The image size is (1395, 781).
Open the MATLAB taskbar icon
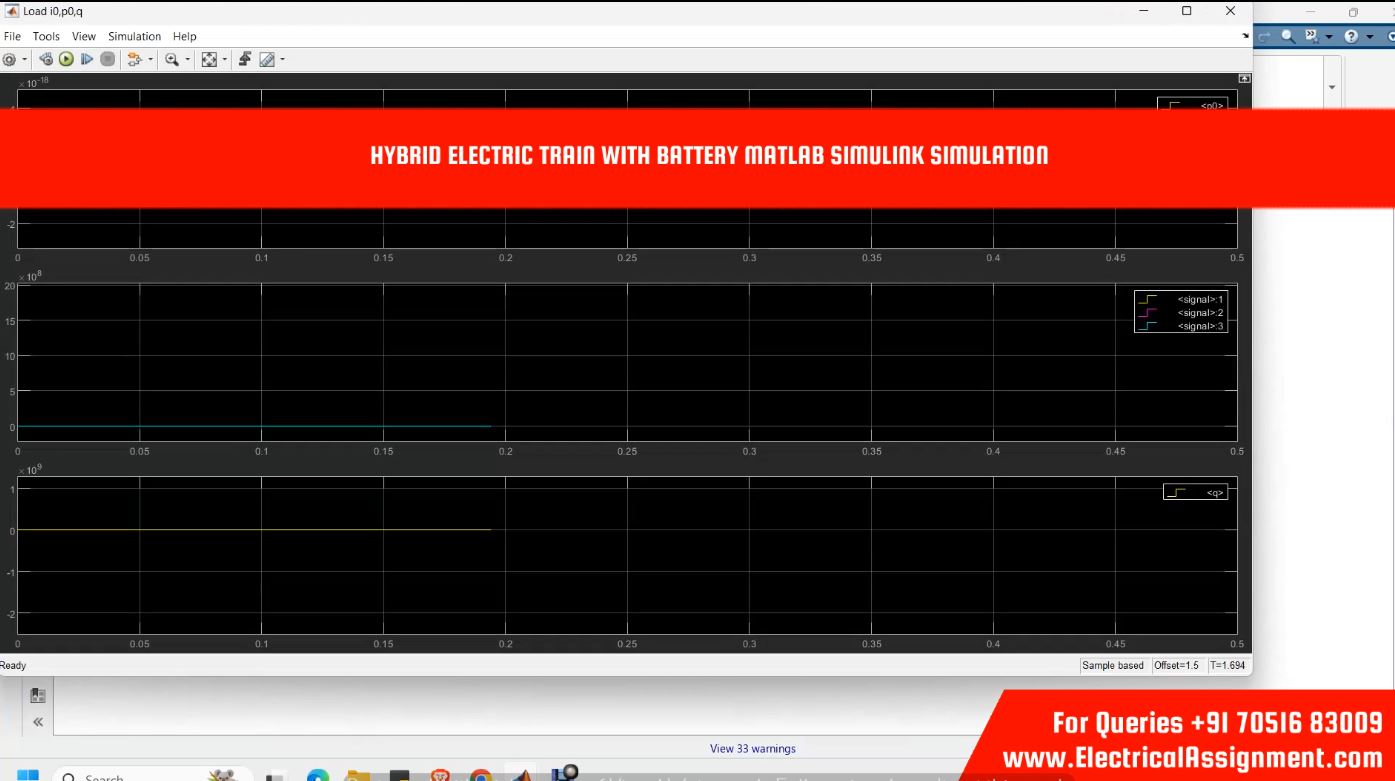click(522, 776)
